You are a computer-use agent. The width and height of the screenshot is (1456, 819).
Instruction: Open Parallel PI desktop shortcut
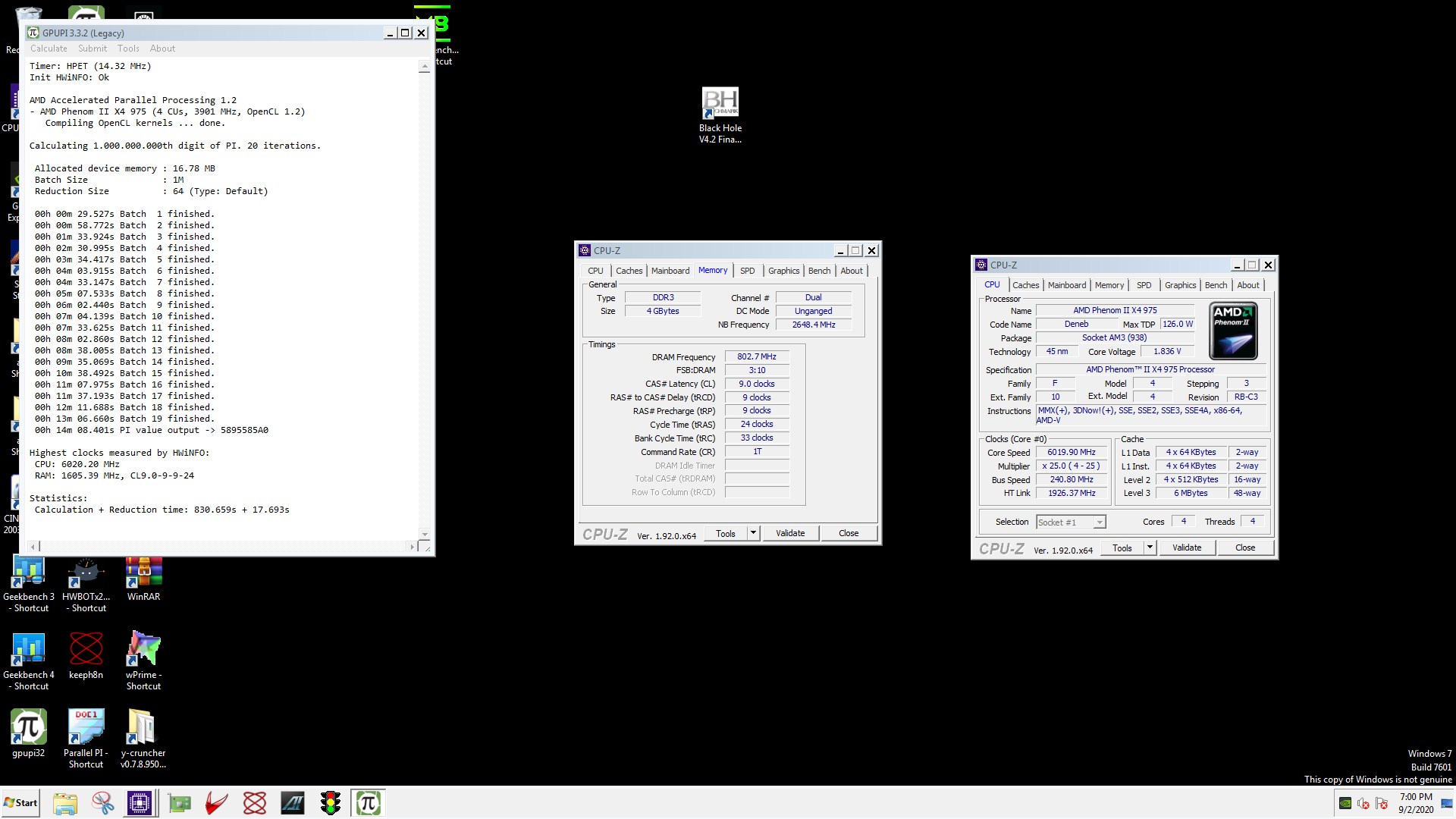point(86,739)
